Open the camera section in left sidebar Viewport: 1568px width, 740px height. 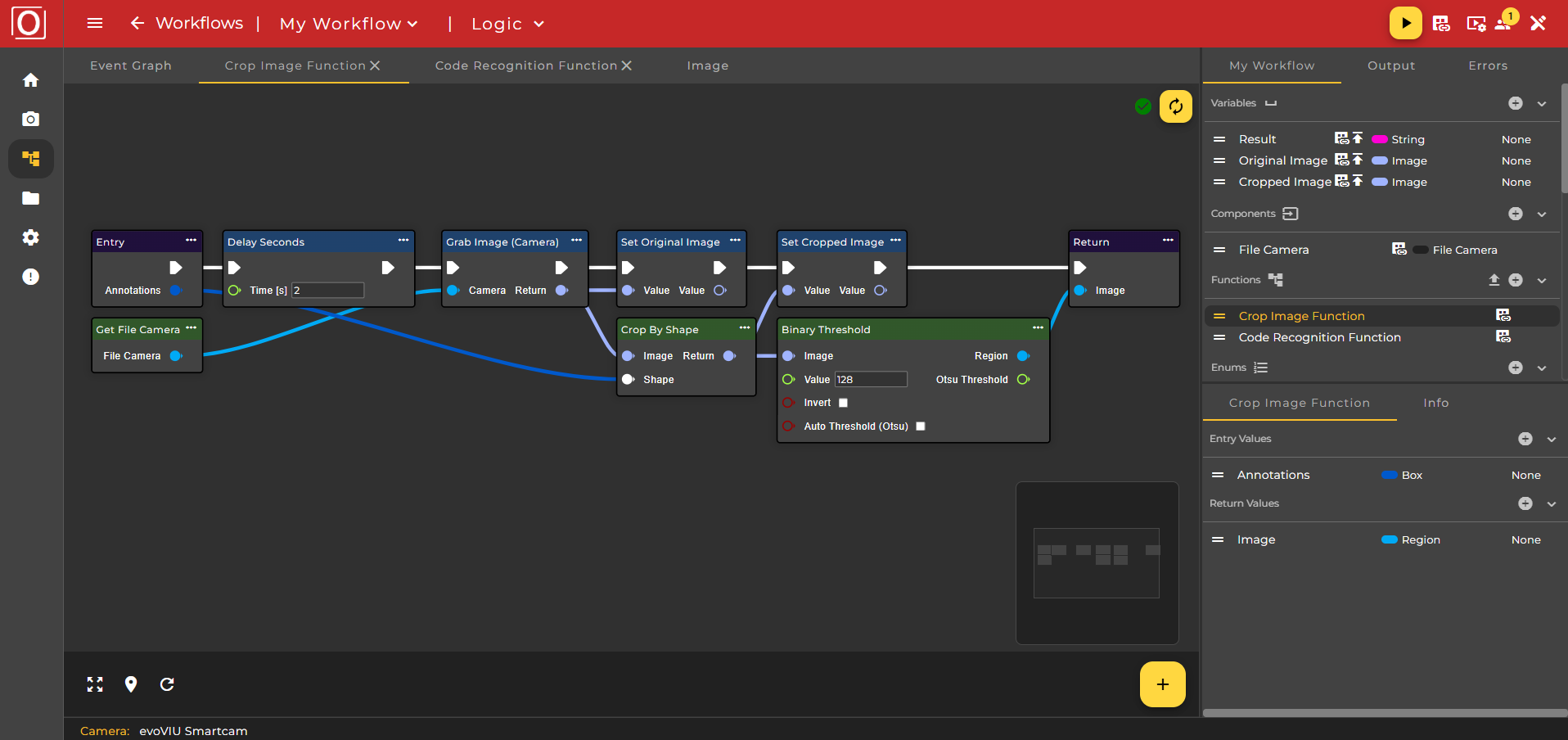[x=30, y=120]
